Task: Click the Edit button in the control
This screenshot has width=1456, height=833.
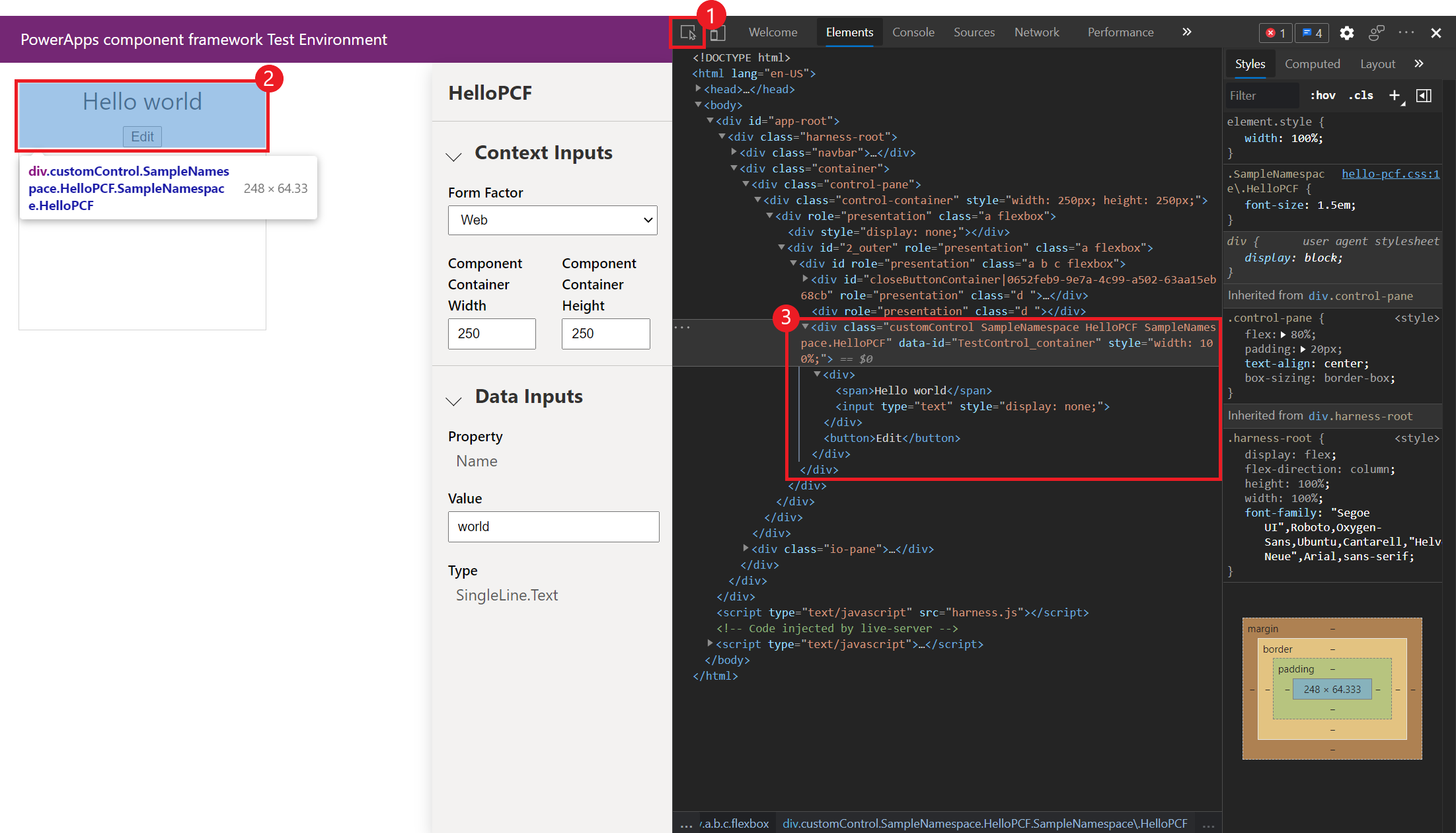Action: (x=142, y=137)
